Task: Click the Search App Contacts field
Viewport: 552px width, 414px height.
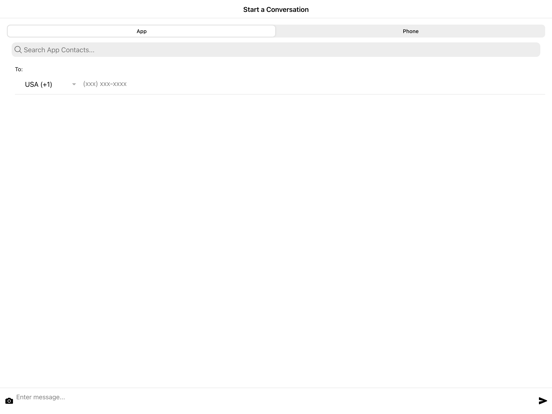Action: click(x=276, y=50)
